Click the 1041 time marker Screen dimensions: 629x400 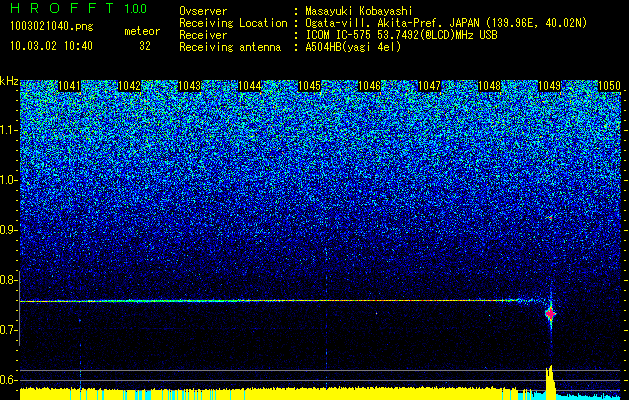pyautogui.click(x=69, y=86)
